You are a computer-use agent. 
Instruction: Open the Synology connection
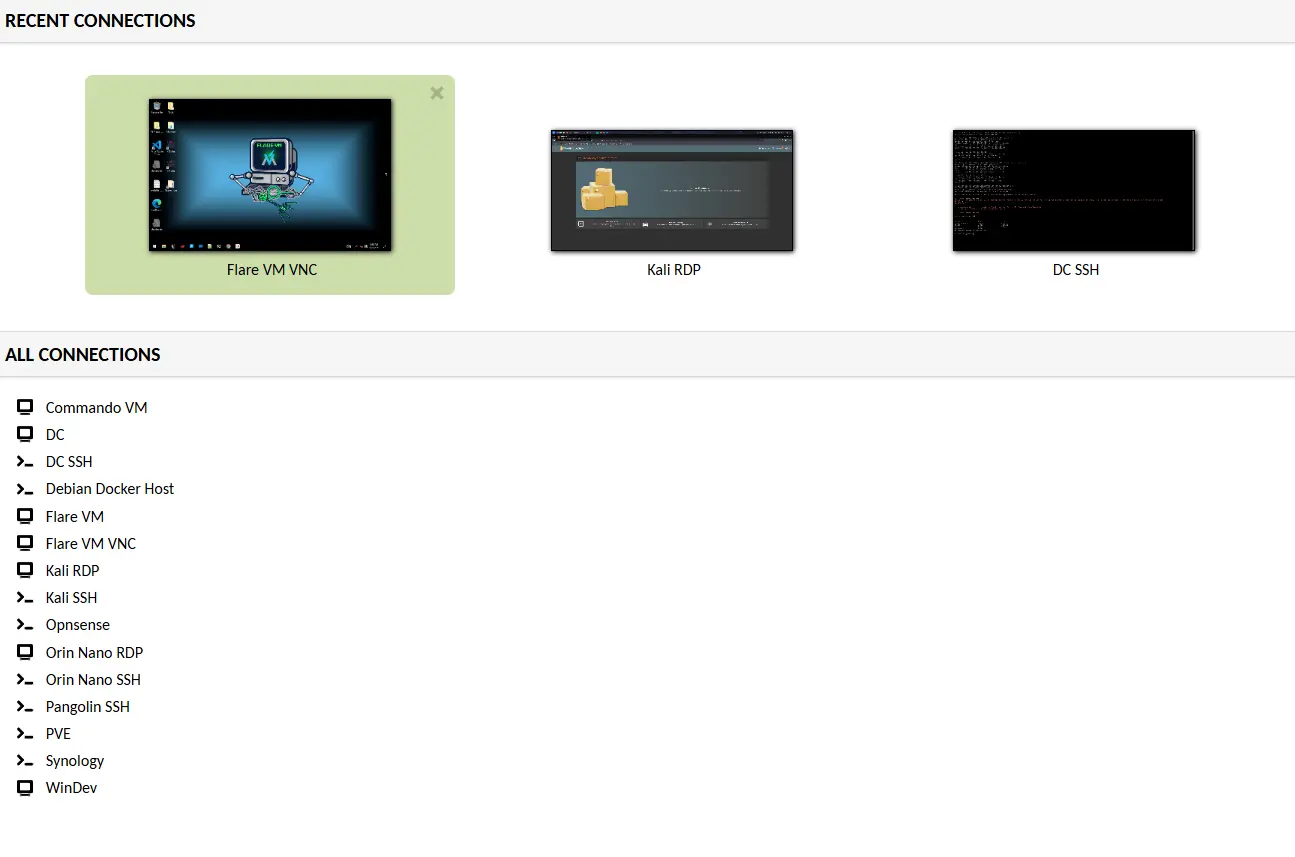coord(75,761)
